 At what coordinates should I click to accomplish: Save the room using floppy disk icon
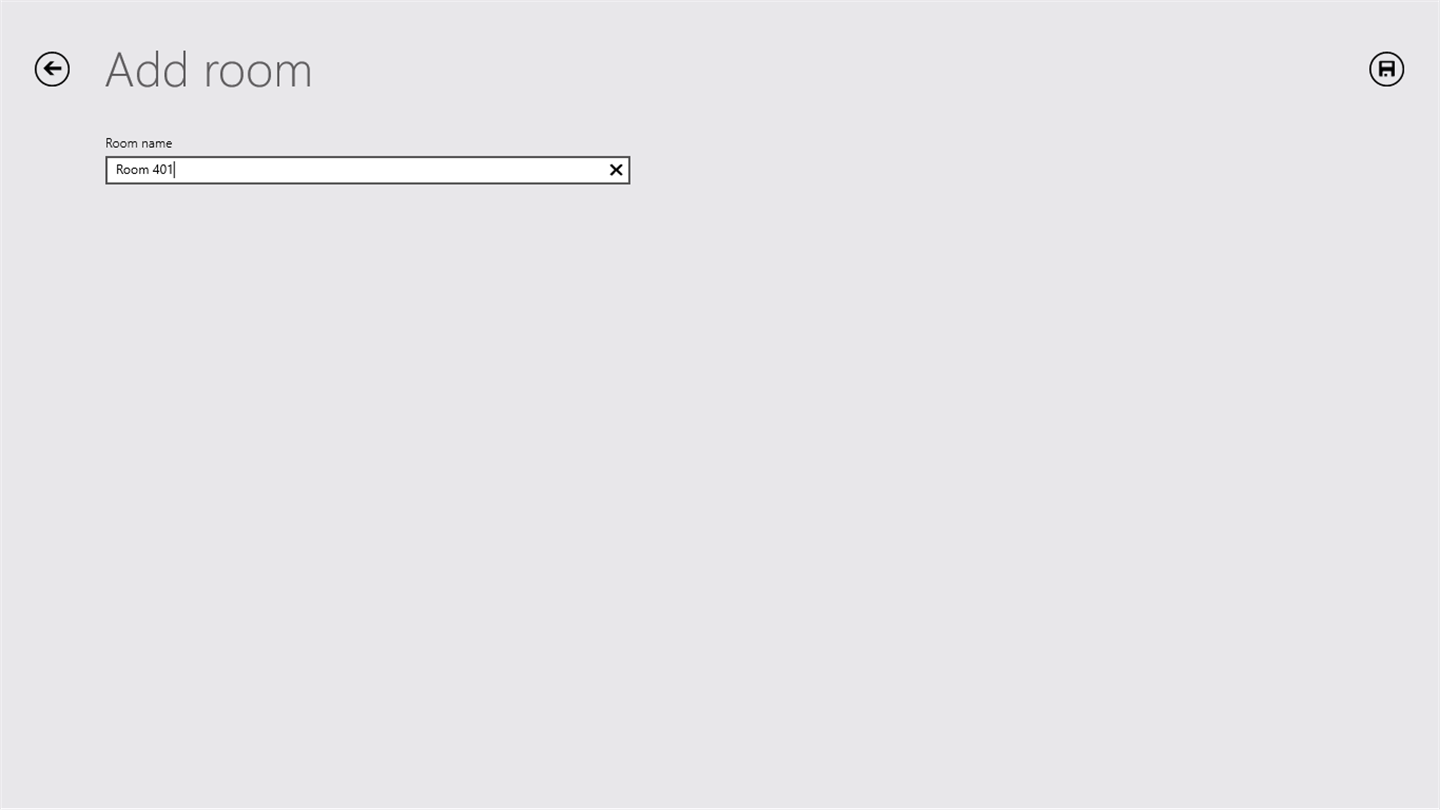click(x=1386, y=69)
